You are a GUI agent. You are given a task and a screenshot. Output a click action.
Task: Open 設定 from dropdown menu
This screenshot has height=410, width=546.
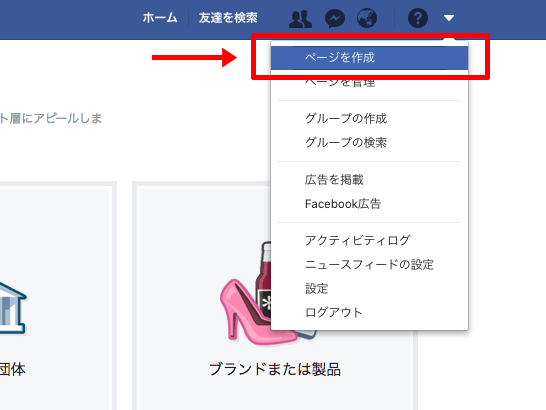pyautogui.click(x=369, y=288)
